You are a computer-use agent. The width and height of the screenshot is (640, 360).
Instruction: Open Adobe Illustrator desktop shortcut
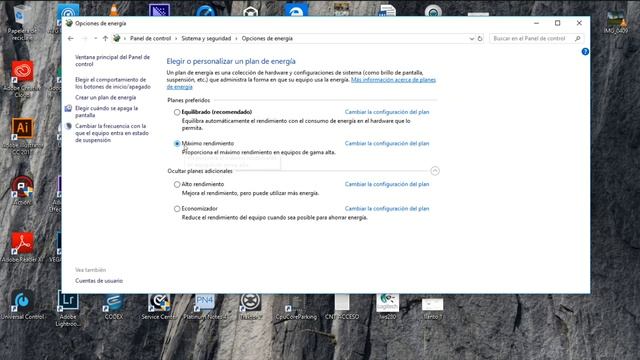coord(22,136)
